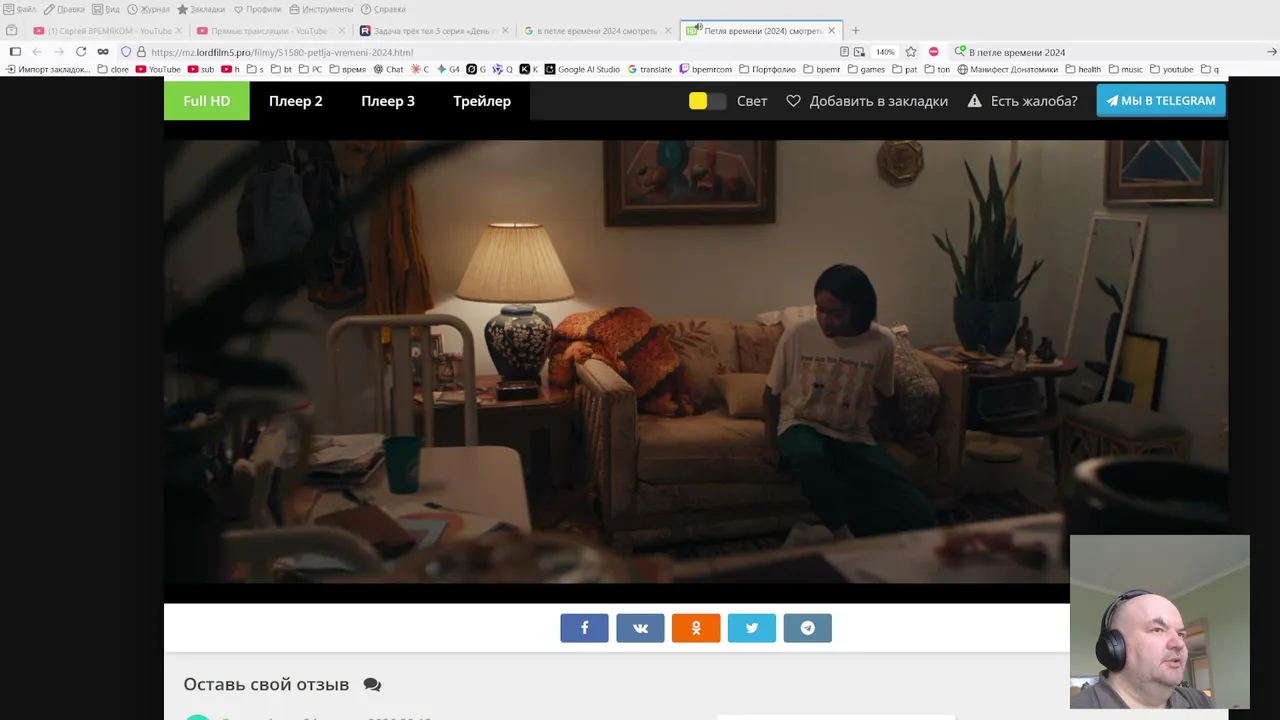Viewport: 1280px width, 720px height.
Task: Open the Справка menu
Action: coord(383,9)
